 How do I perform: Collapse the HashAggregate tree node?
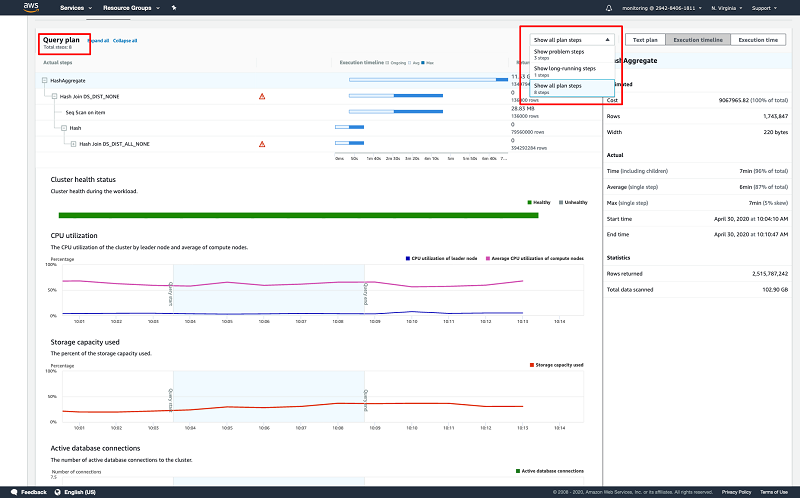pyautogui.click(x=44, y=80)
